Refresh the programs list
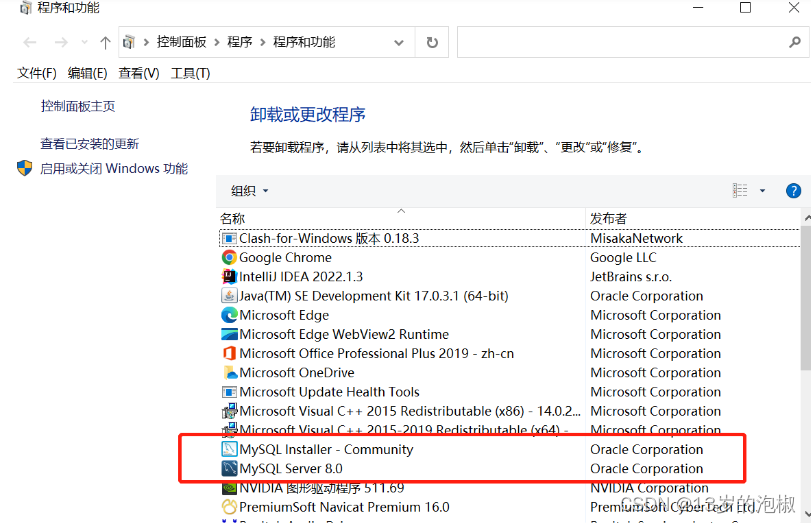 (432, 42)
